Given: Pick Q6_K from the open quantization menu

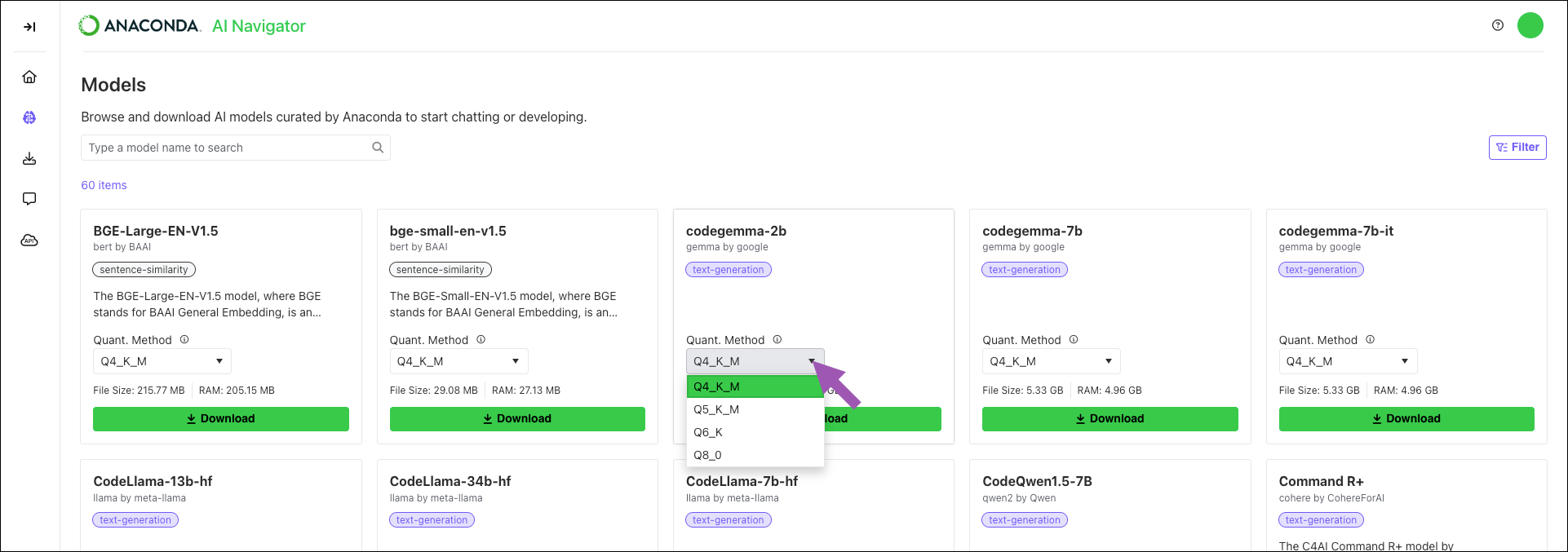Looking at the screenshot, I should click(x=755, y=432).
